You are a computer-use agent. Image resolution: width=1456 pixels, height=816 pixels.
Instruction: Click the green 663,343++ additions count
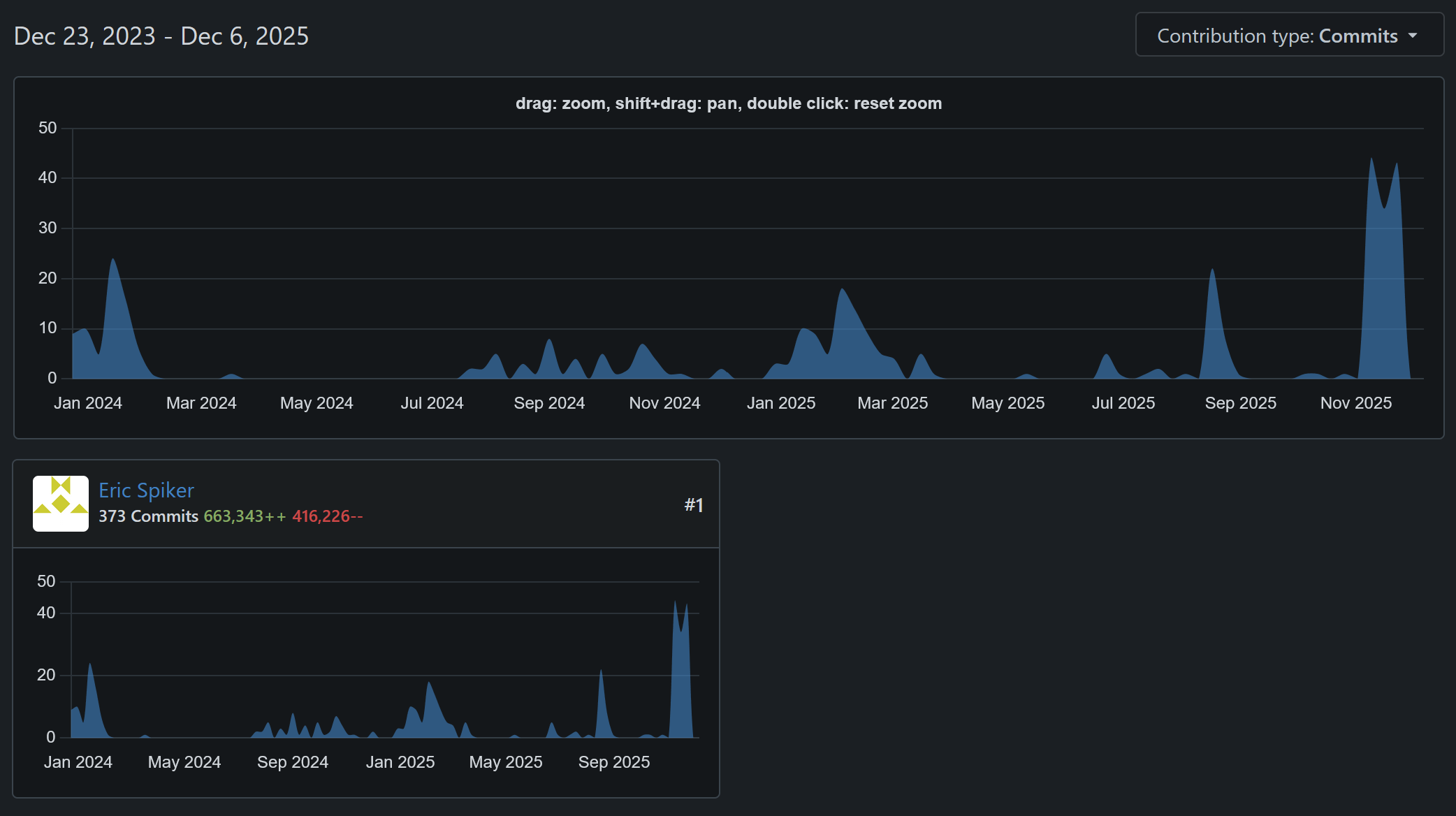(245, 516)
